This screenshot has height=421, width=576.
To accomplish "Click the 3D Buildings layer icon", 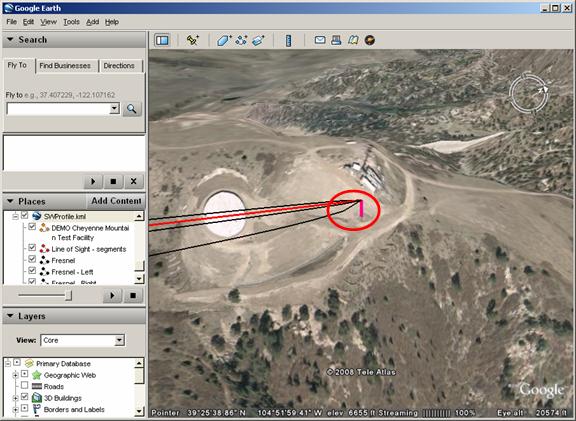I will click(37, 398).
